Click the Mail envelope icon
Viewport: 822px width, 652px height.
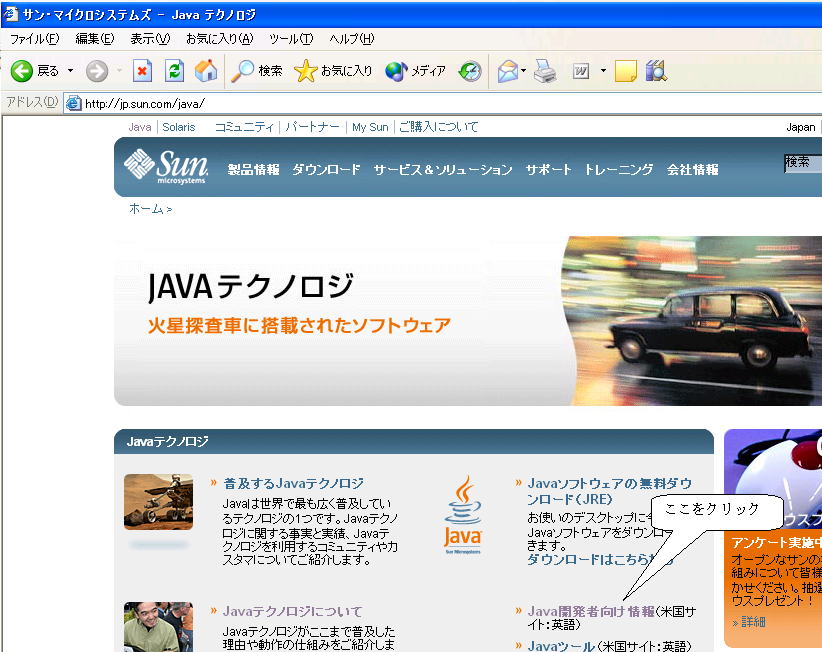507,71
